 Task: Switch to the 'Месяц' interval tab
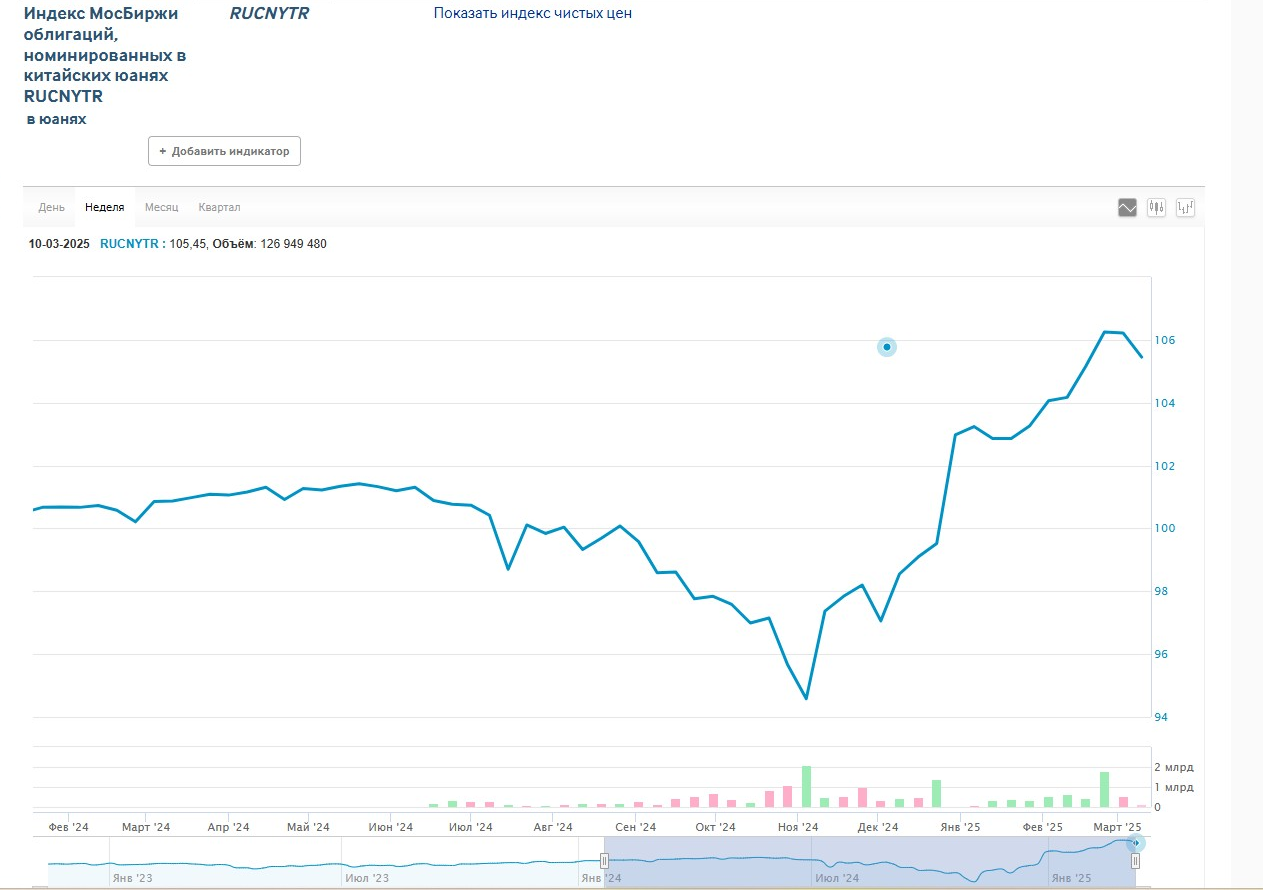(161, 207)
